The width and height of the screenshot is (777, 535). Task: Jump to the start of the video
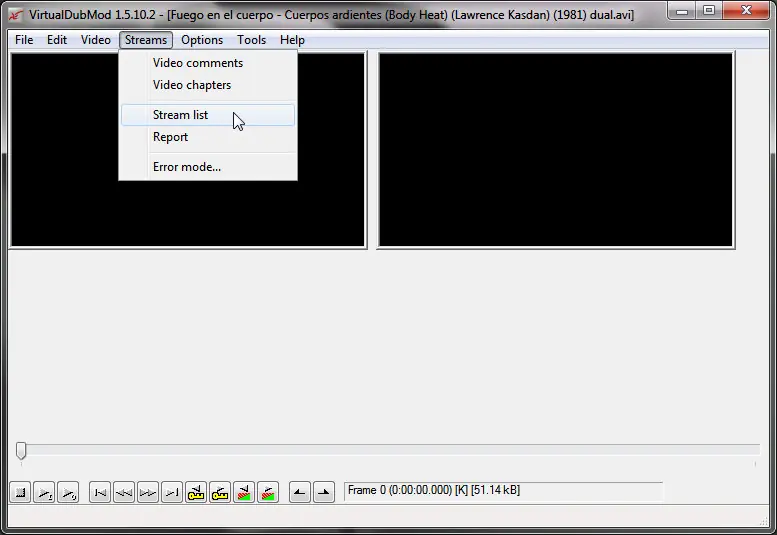(100, 492)
